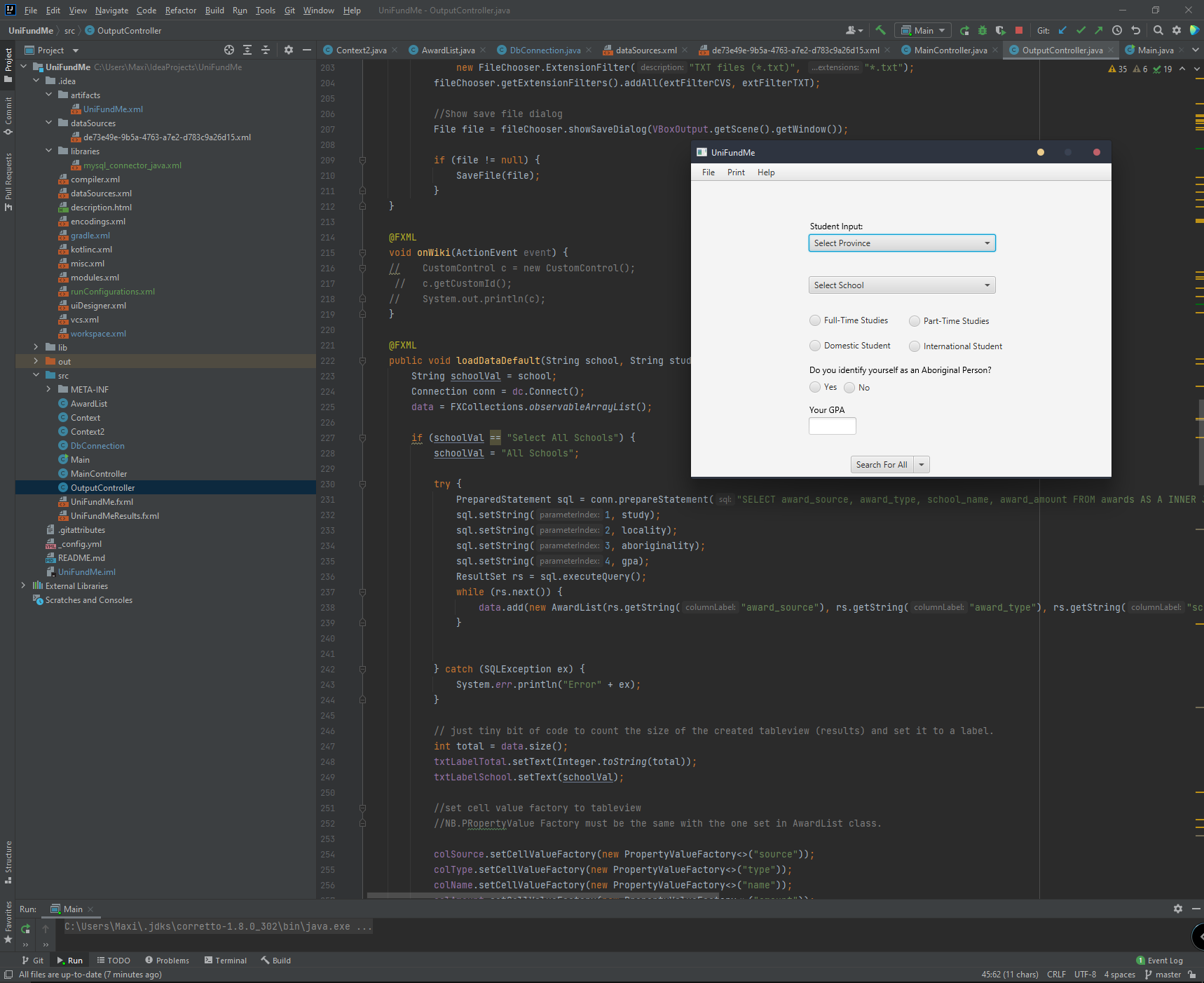Screen dimensions: 1204x983
Task: Click Select Opened File crosshair icon
Action: [229, 50]
